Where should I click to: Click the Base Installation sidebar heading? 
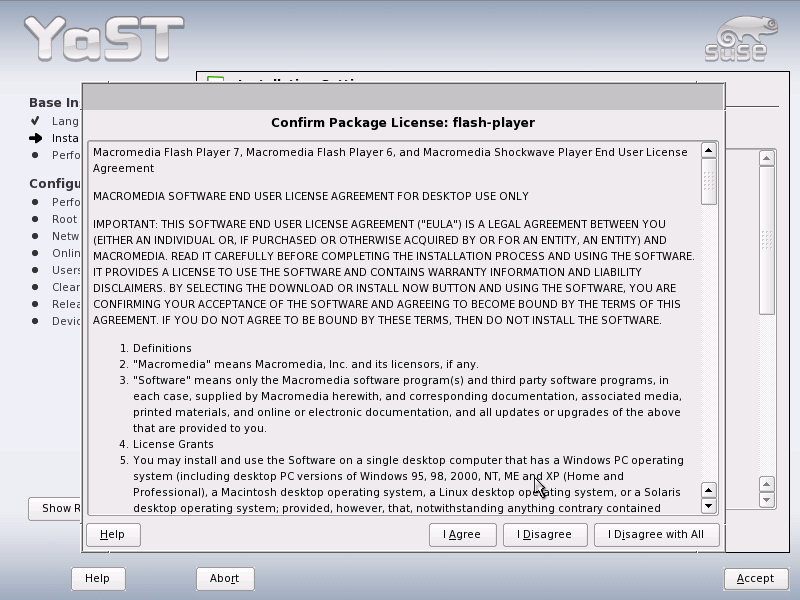point(54,103)
